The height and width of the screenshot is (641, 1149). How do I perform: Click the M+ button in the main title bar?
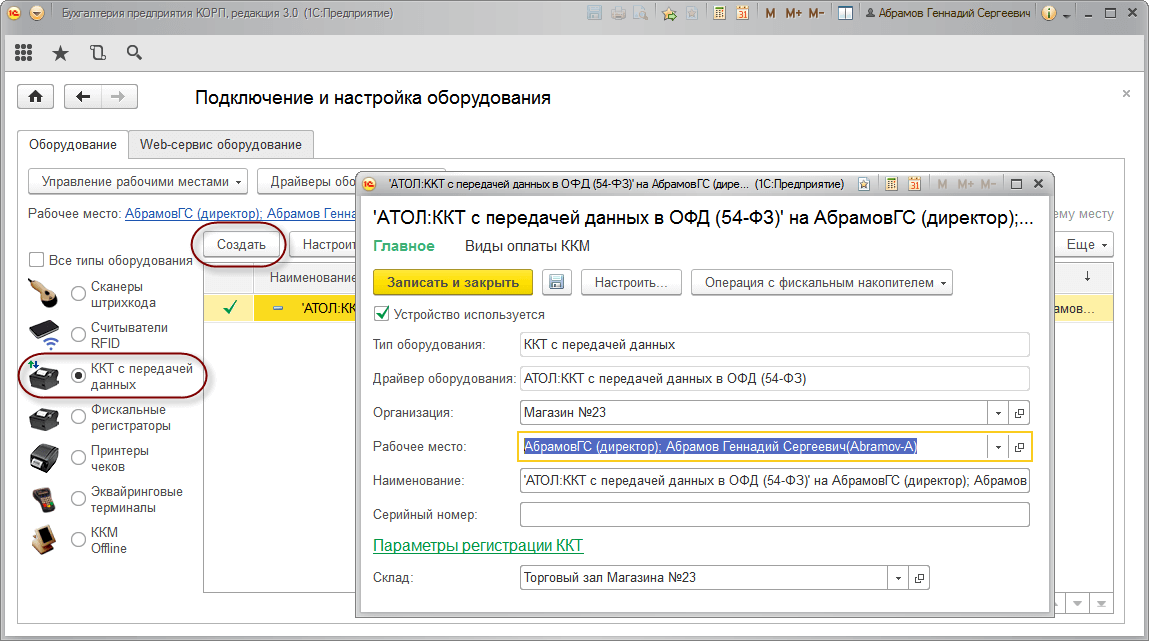(x=793, y=13)
